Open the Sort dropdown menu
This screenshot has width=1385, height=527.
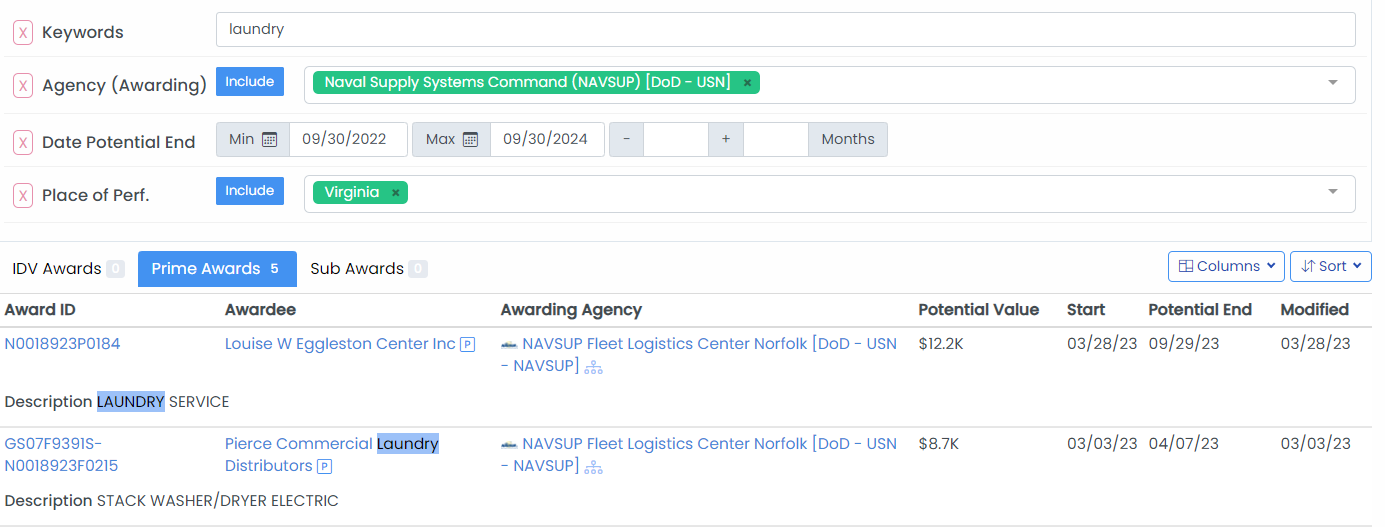1330,266
